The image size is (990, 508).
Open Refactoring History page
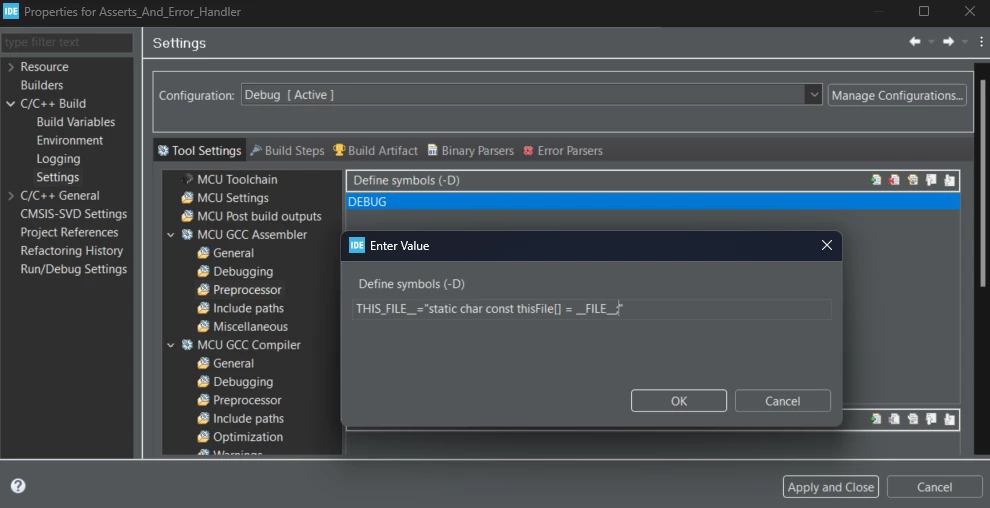[71, 251]
